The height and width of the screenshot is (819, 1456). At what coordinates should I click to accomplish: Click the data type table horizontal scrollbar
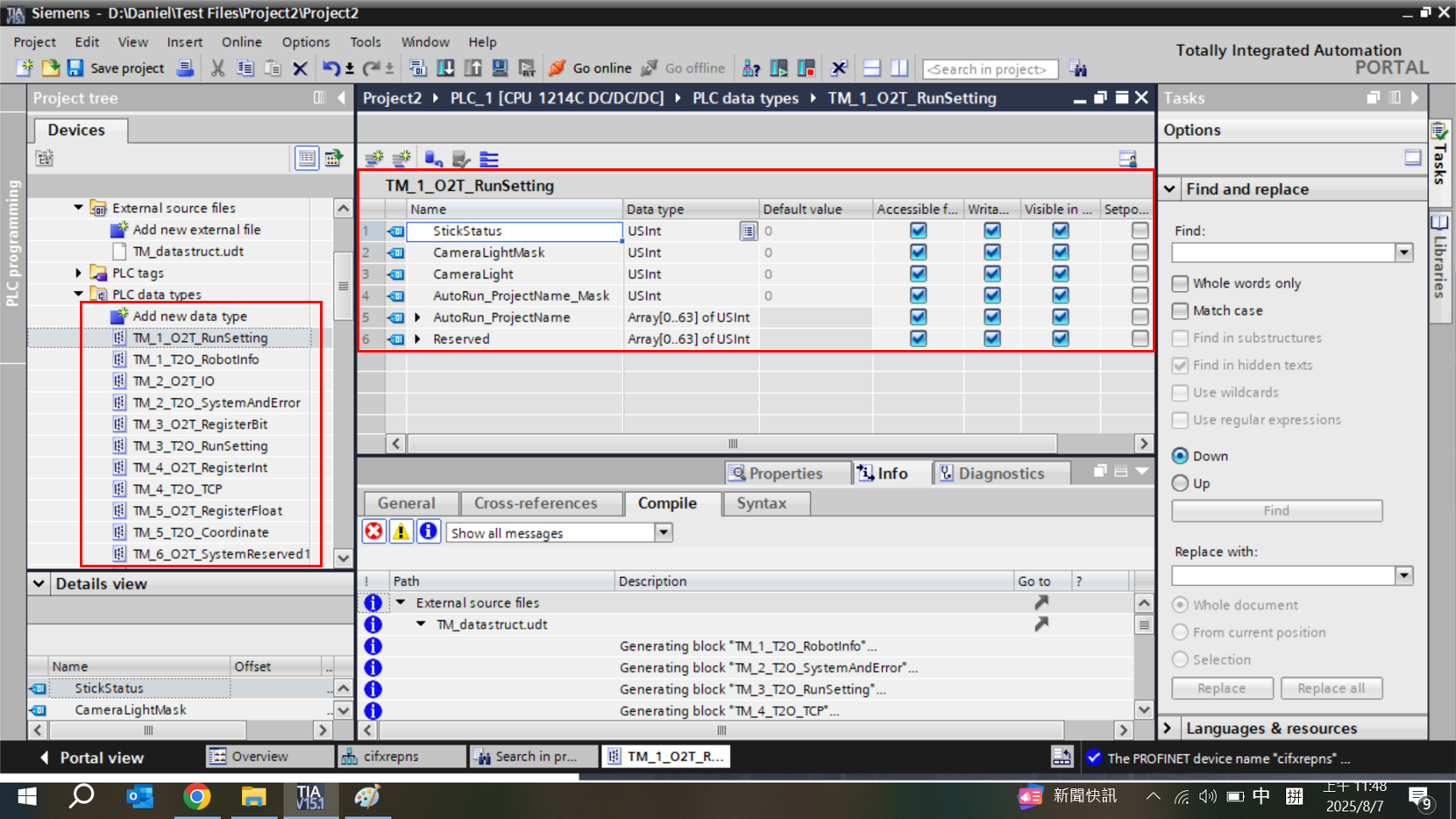(x=732, y=444)
